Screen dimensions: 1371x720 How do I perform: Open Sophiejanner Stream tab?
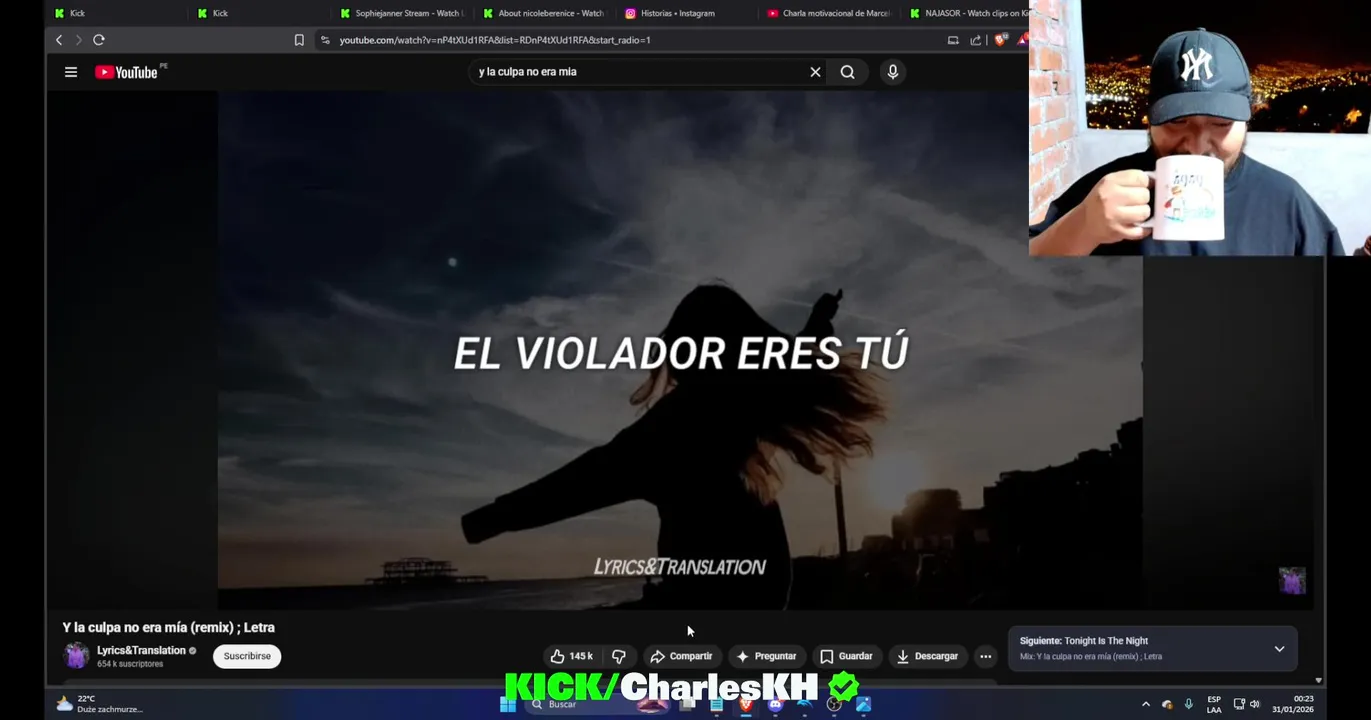pos(401,13)
